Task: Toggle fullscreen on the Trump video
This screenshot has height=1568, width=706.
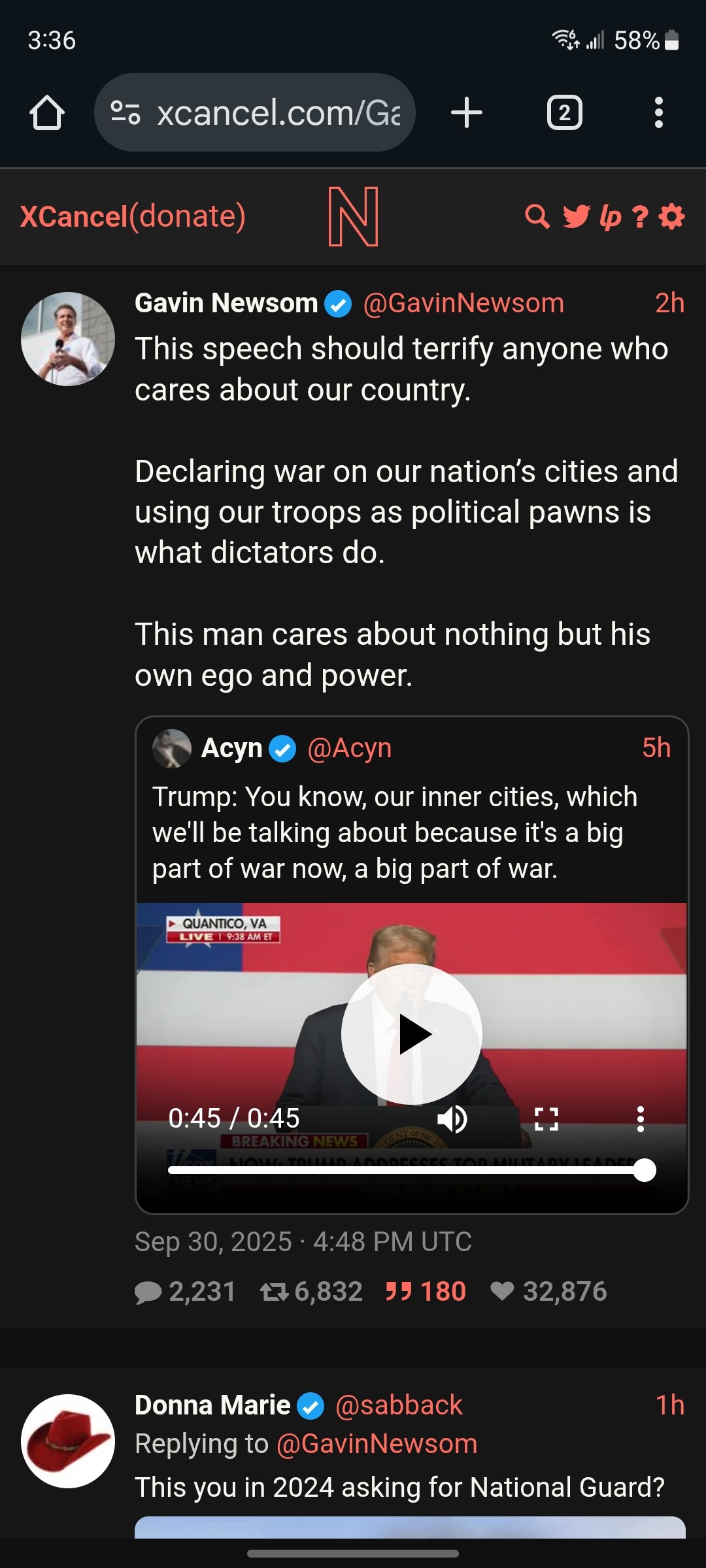Action: (x=547, y=1119)
